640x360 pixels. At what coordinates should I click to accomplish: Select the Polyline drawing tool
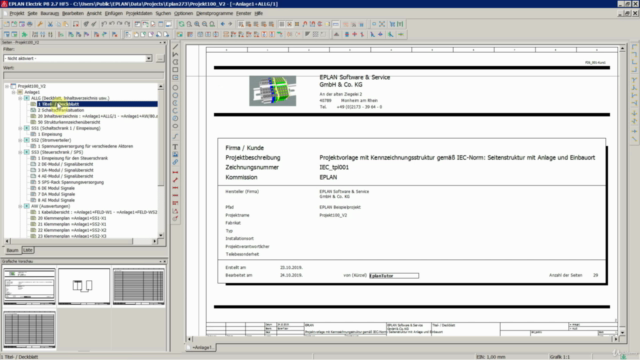click(x=176, y=54)
